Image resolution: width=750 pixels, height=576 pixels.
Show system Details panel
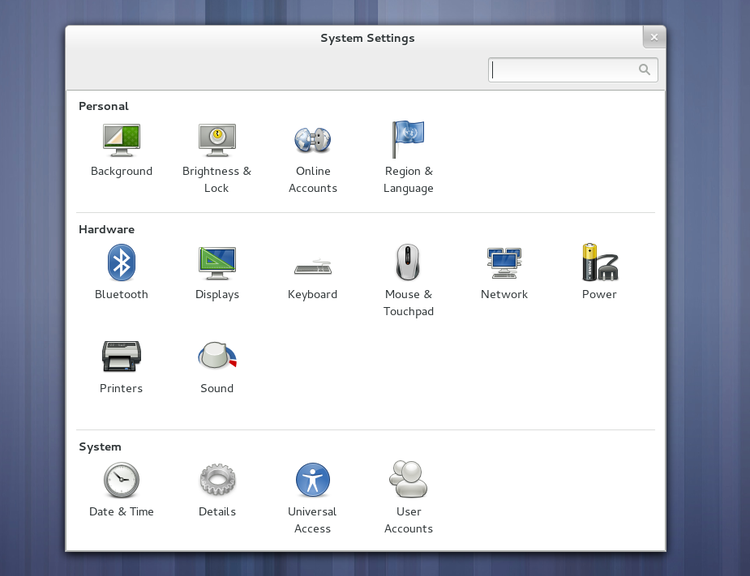(216, 481)
